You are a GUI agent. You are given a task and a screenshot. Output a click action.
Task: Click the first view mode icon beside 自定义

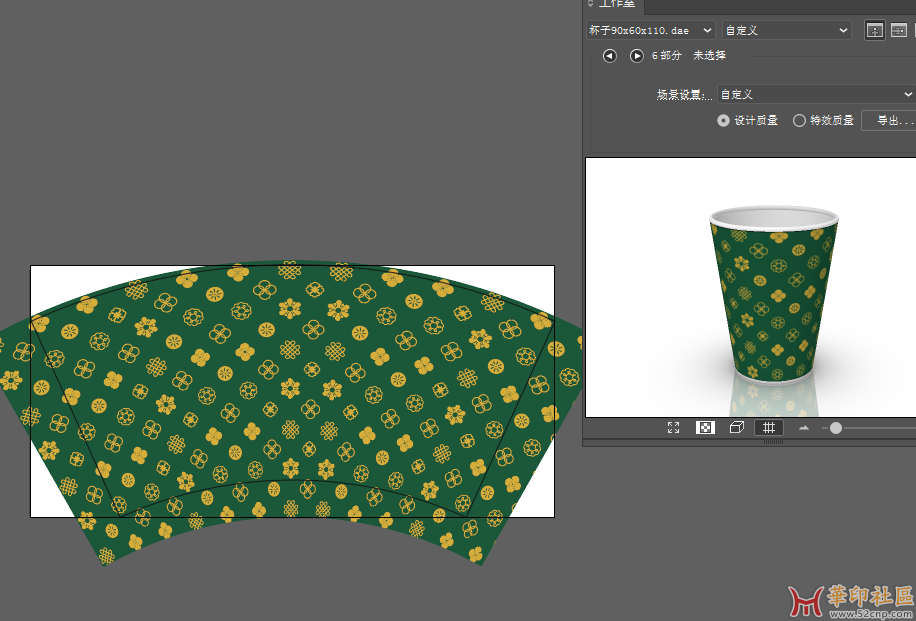875,31
